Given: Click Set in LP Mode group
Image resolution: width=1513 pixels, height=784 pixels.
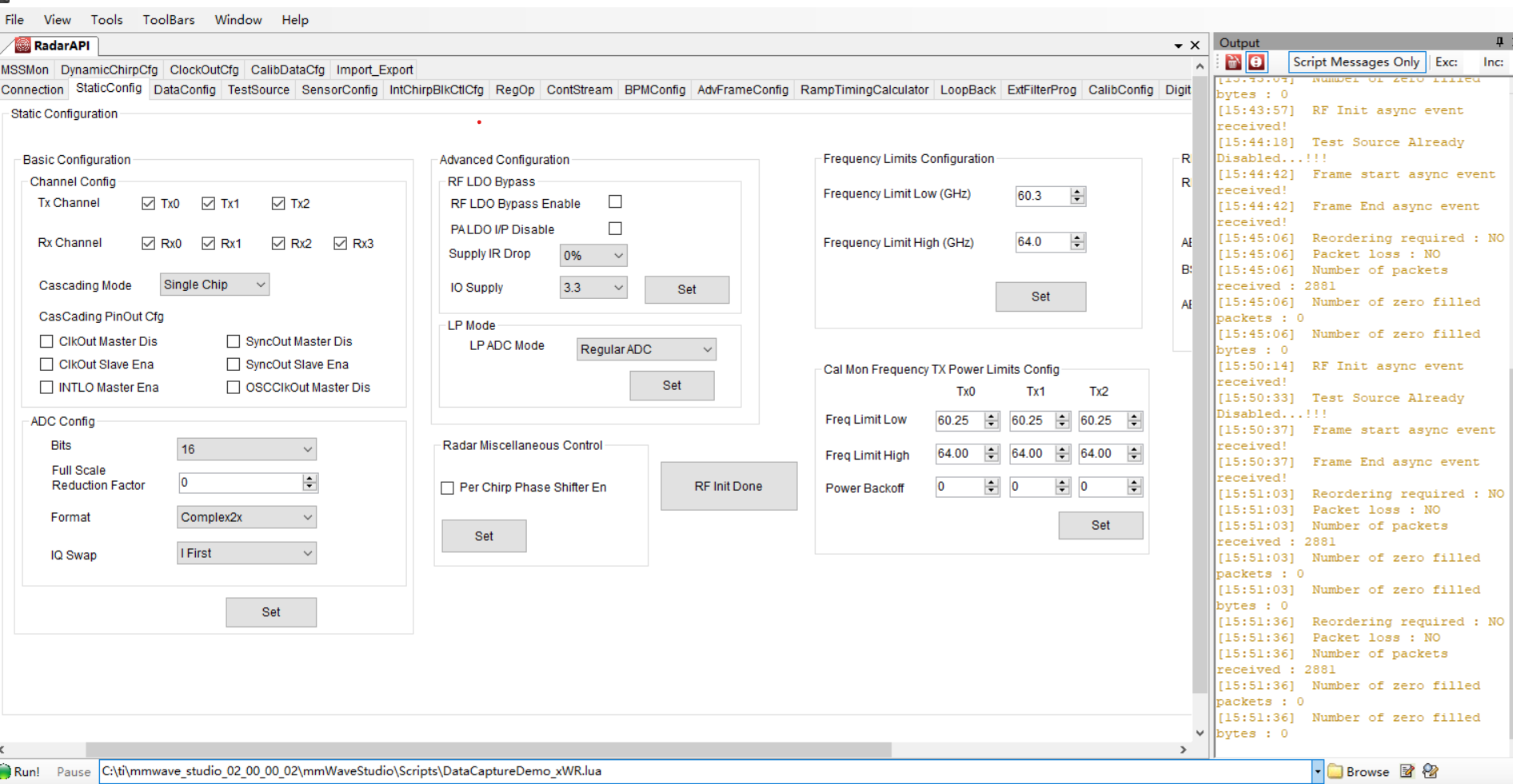Looking at the screenshot, I should [672, 385].
